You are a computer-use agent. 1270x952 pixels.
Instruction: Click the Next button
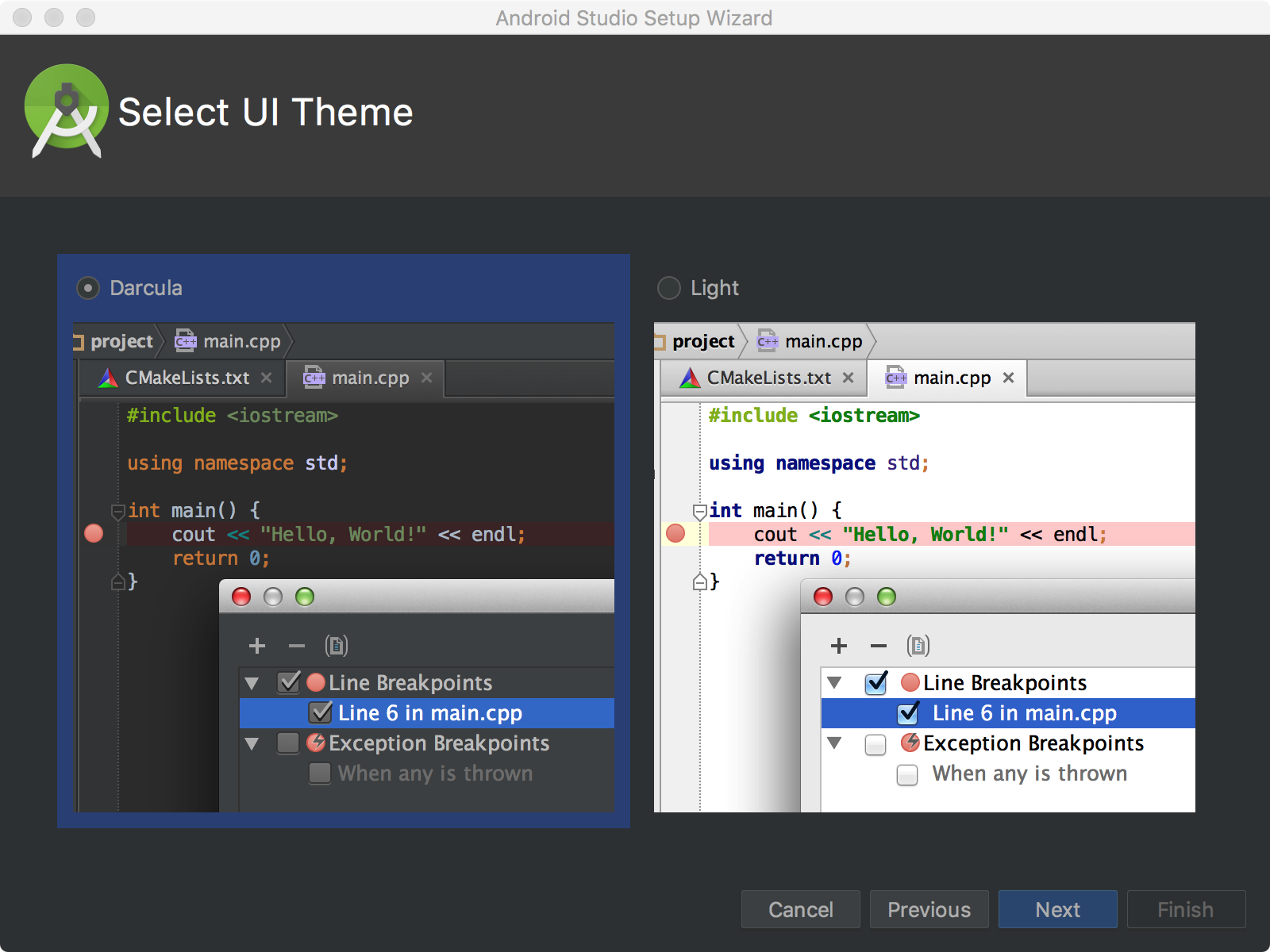1057,909
